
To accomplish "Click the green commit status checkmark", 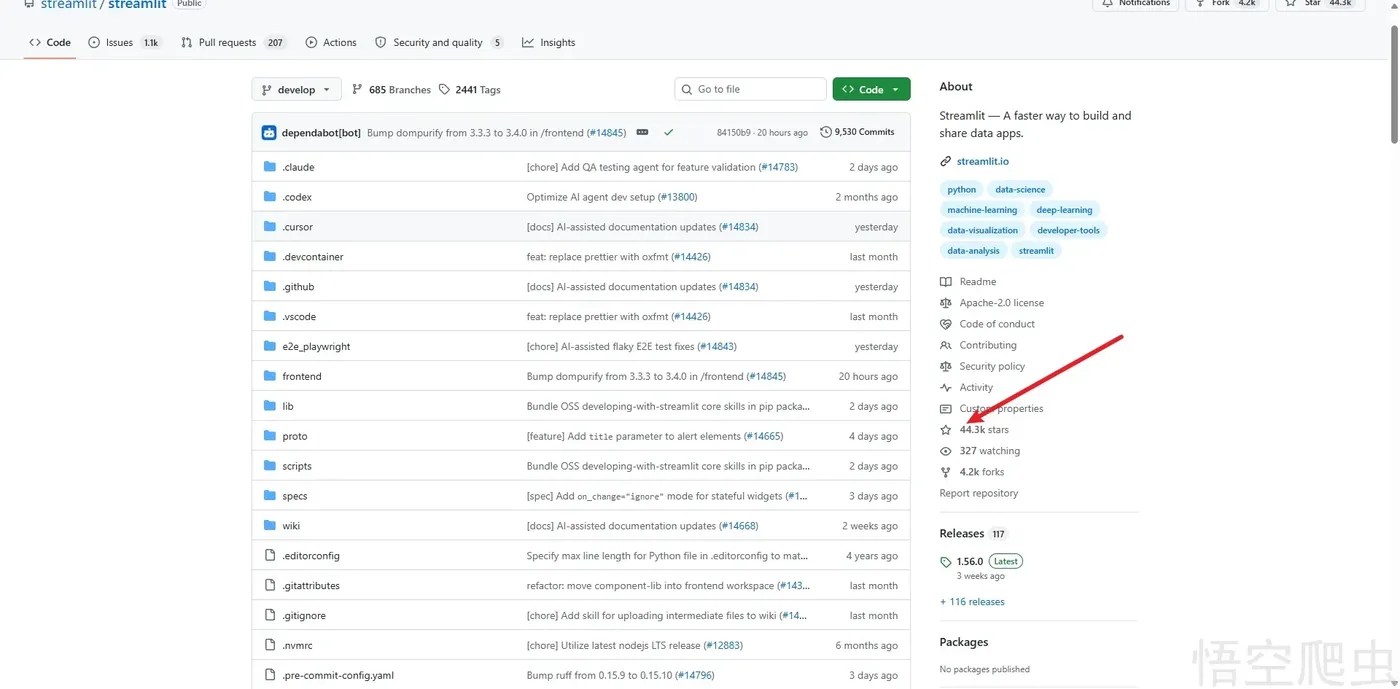I will pos(668,132).
